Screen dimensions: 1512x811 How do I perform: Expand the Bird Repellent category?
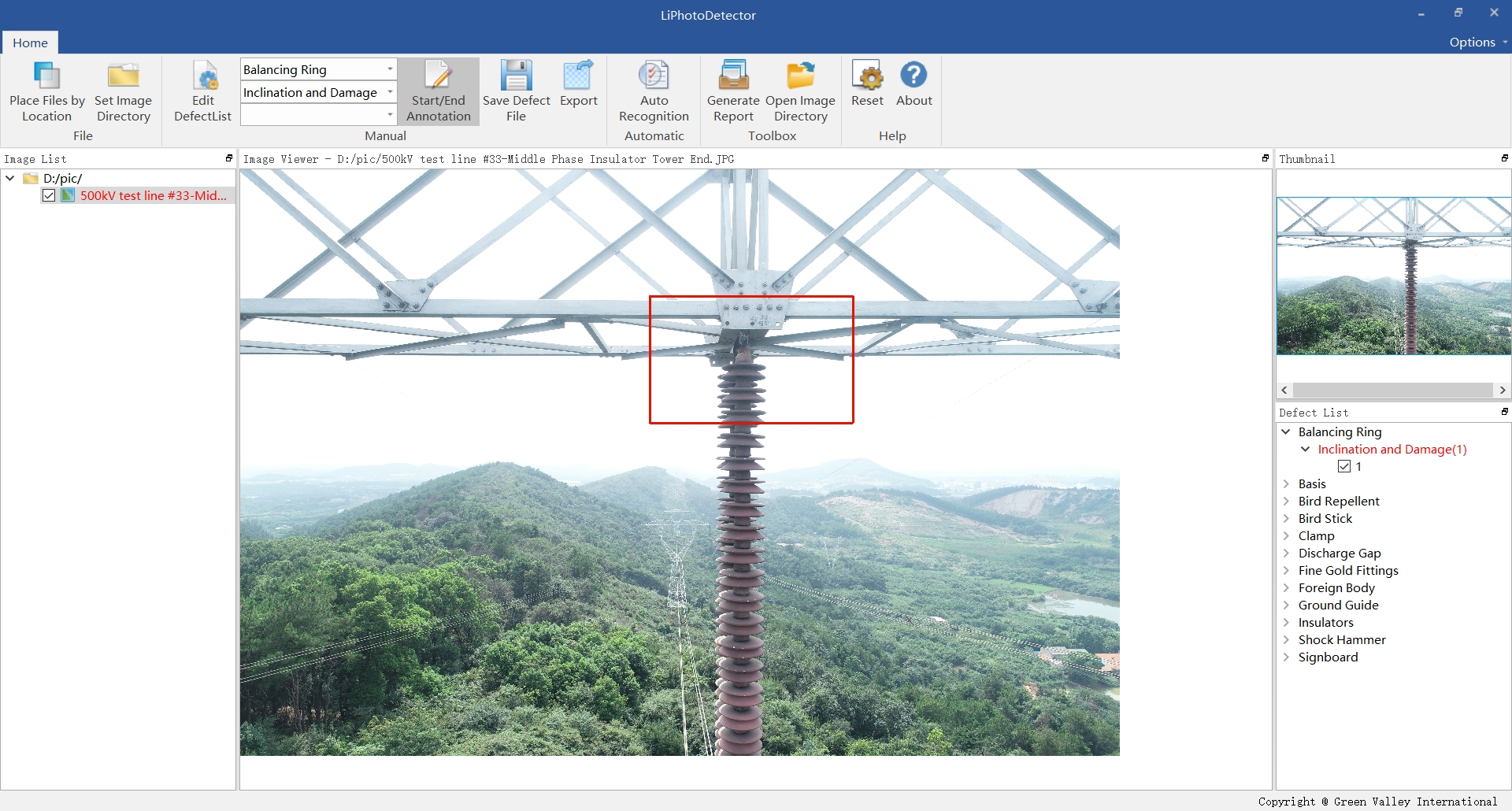pyautogui.click(x=1286, y=501)
